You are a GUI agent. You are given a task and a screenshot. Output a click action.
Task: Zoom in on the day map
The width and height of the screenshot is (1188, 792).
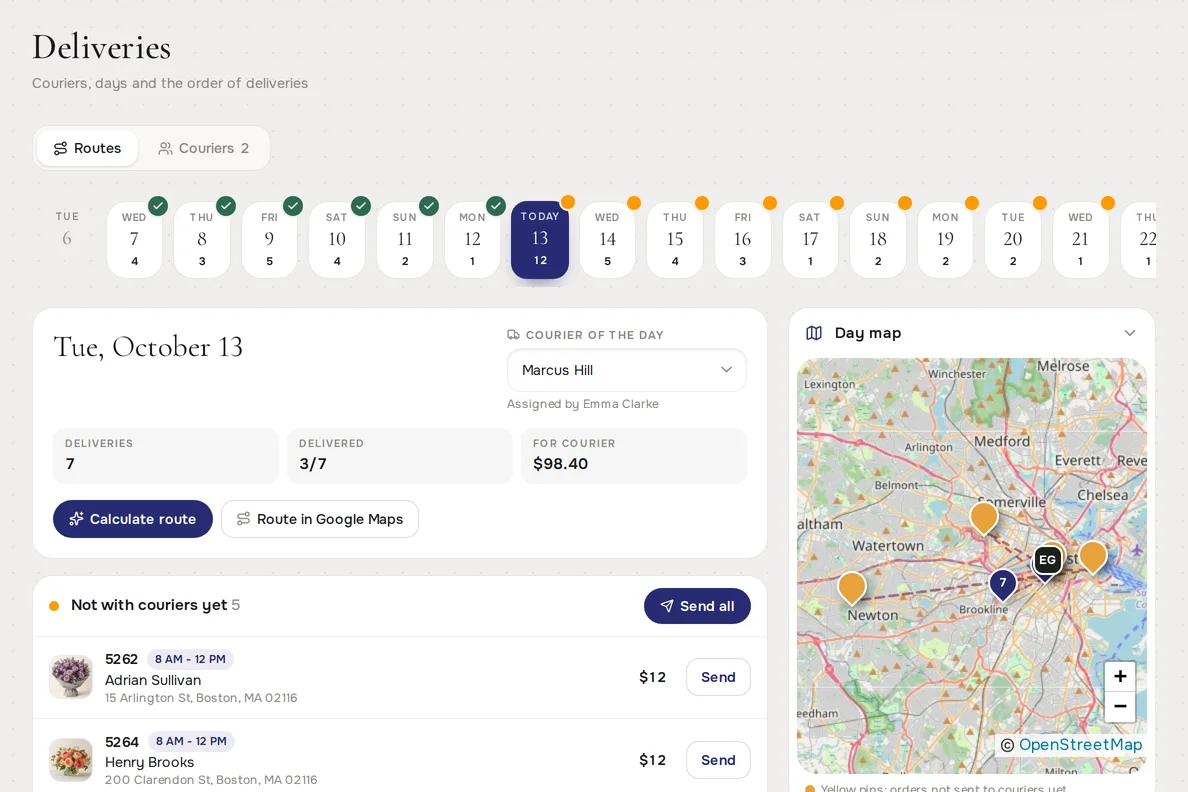click(x=1120, y=676)
